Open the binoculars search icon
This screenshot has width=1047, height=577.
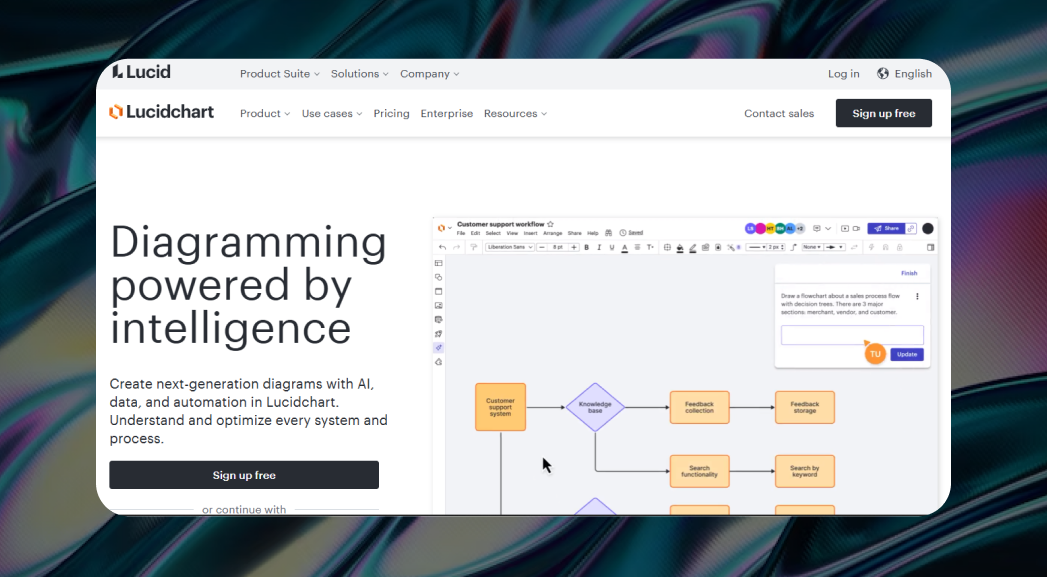coord(608,233)
